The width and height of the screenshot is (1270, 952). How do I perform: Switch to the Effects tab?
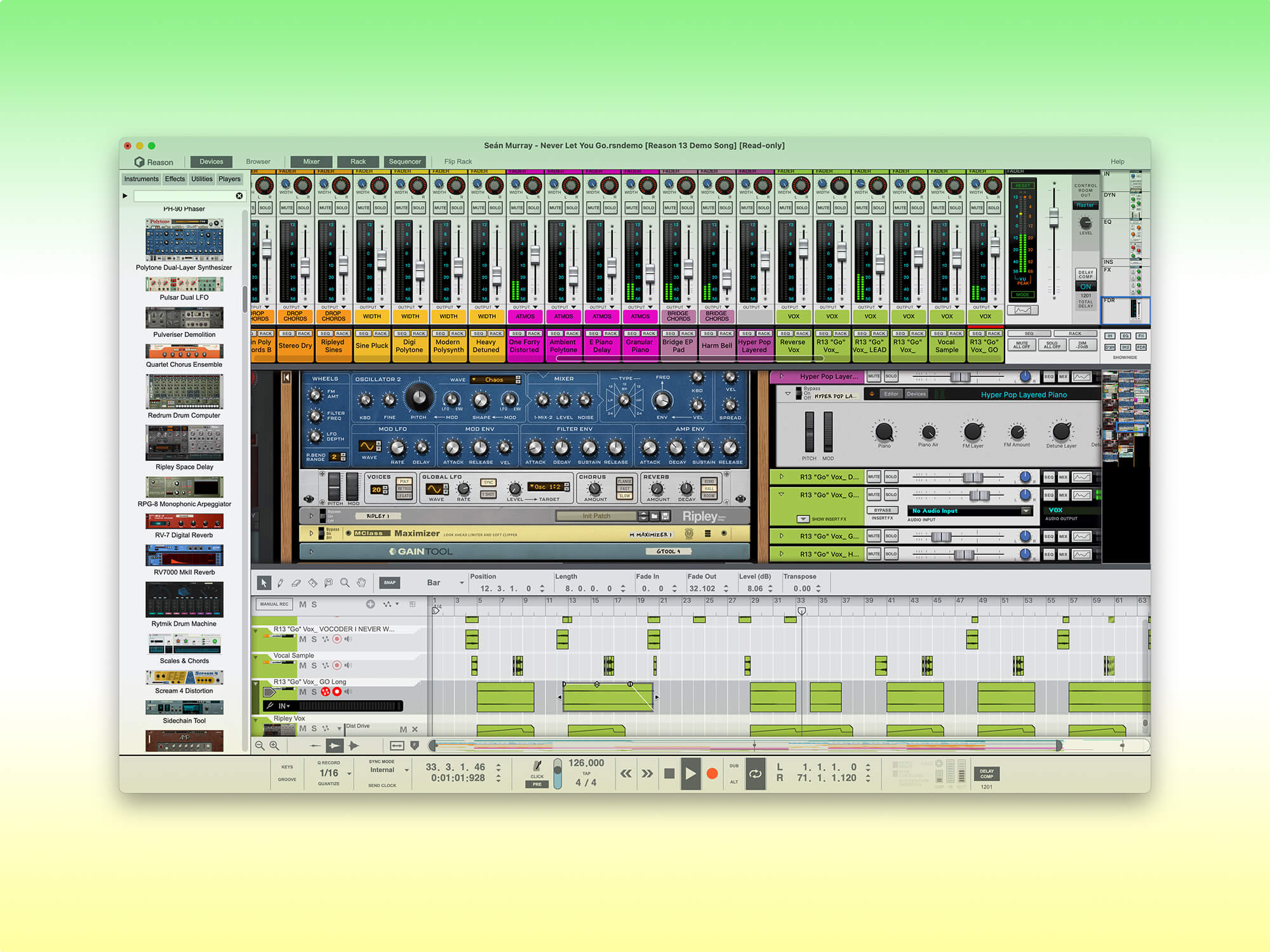click(175, 179)
